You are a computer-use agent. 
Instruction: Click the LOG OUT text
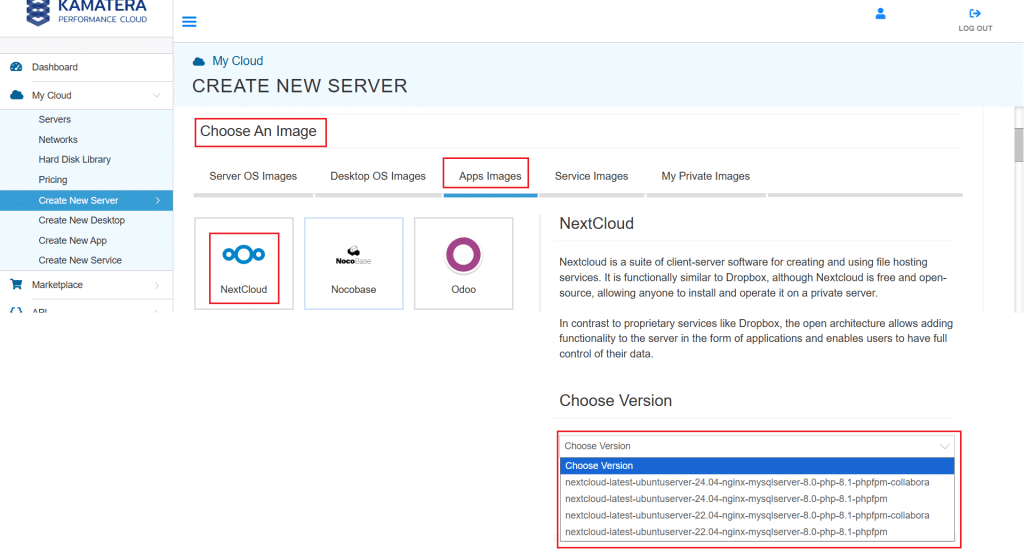(975, 29)
